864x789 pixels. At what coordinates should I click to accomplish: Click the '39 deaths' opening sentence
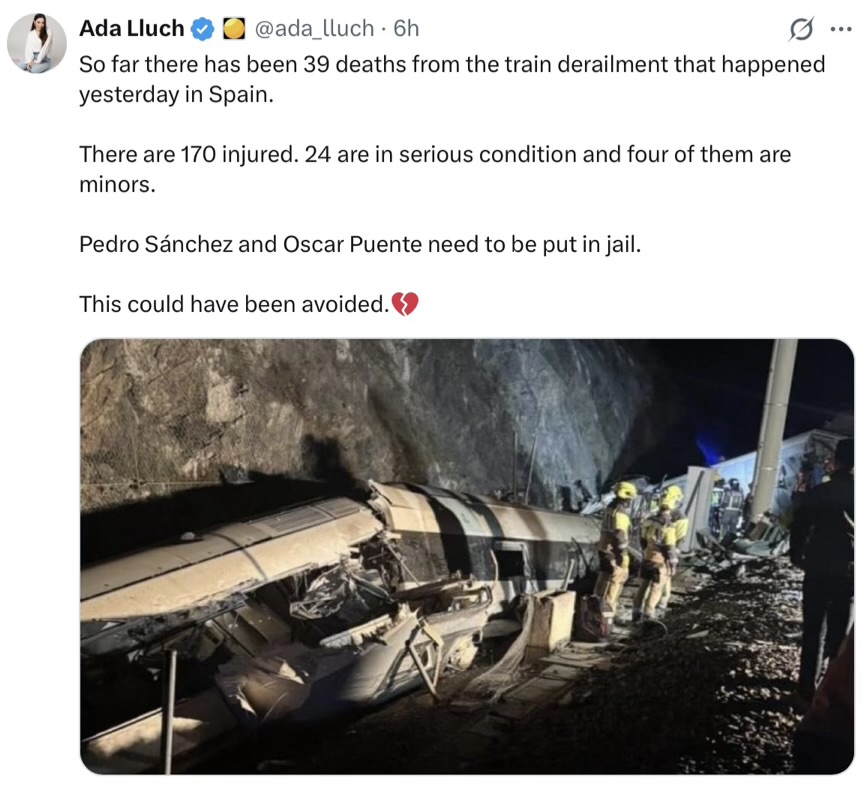click(x=452, y=79)
